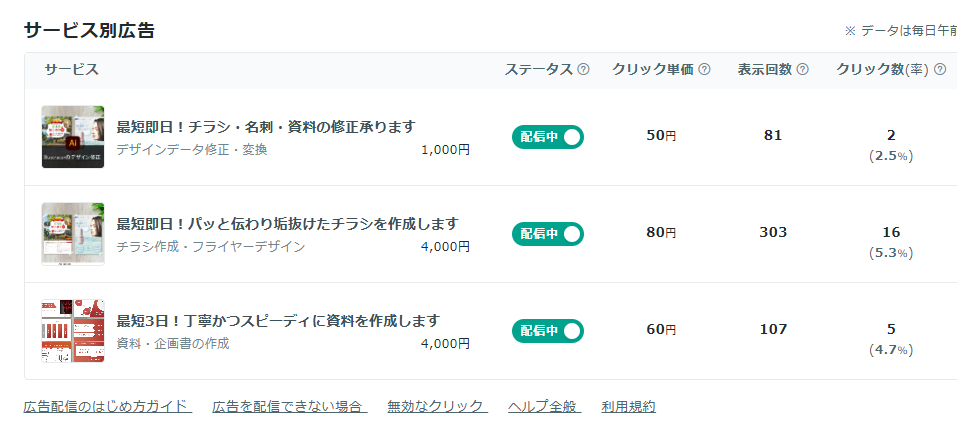The image size is (957, 431).
Task: Open ヘルプ全般 link
Action: [x=543, y=406]
